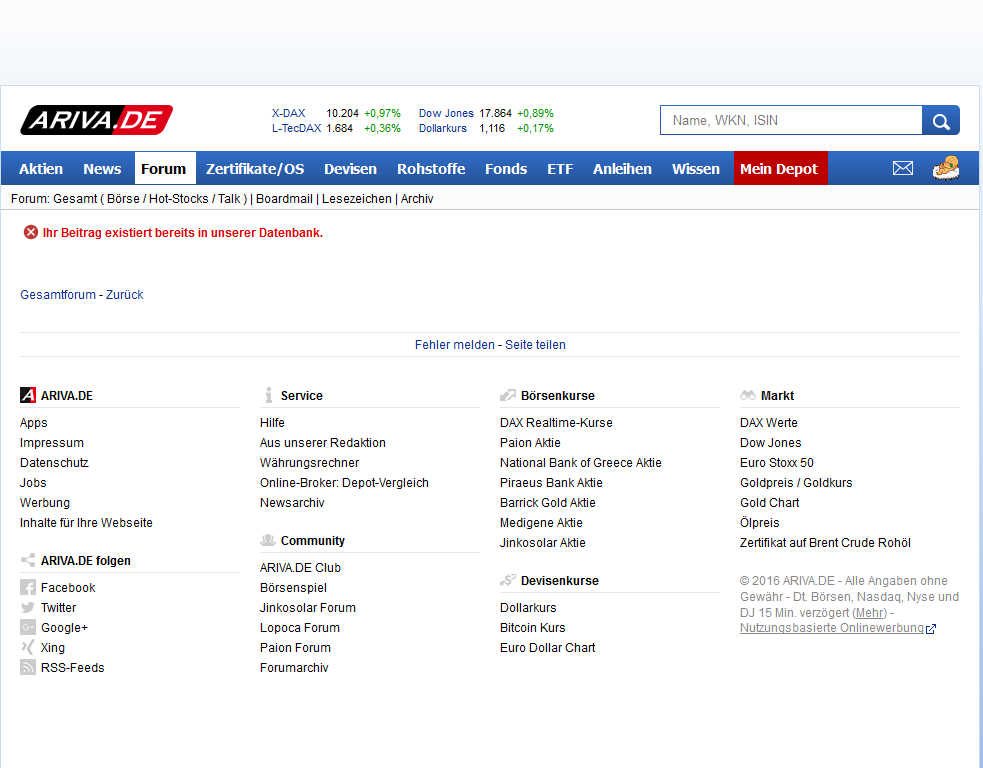Click the Mehr link in copyright

tap(870, 613)
